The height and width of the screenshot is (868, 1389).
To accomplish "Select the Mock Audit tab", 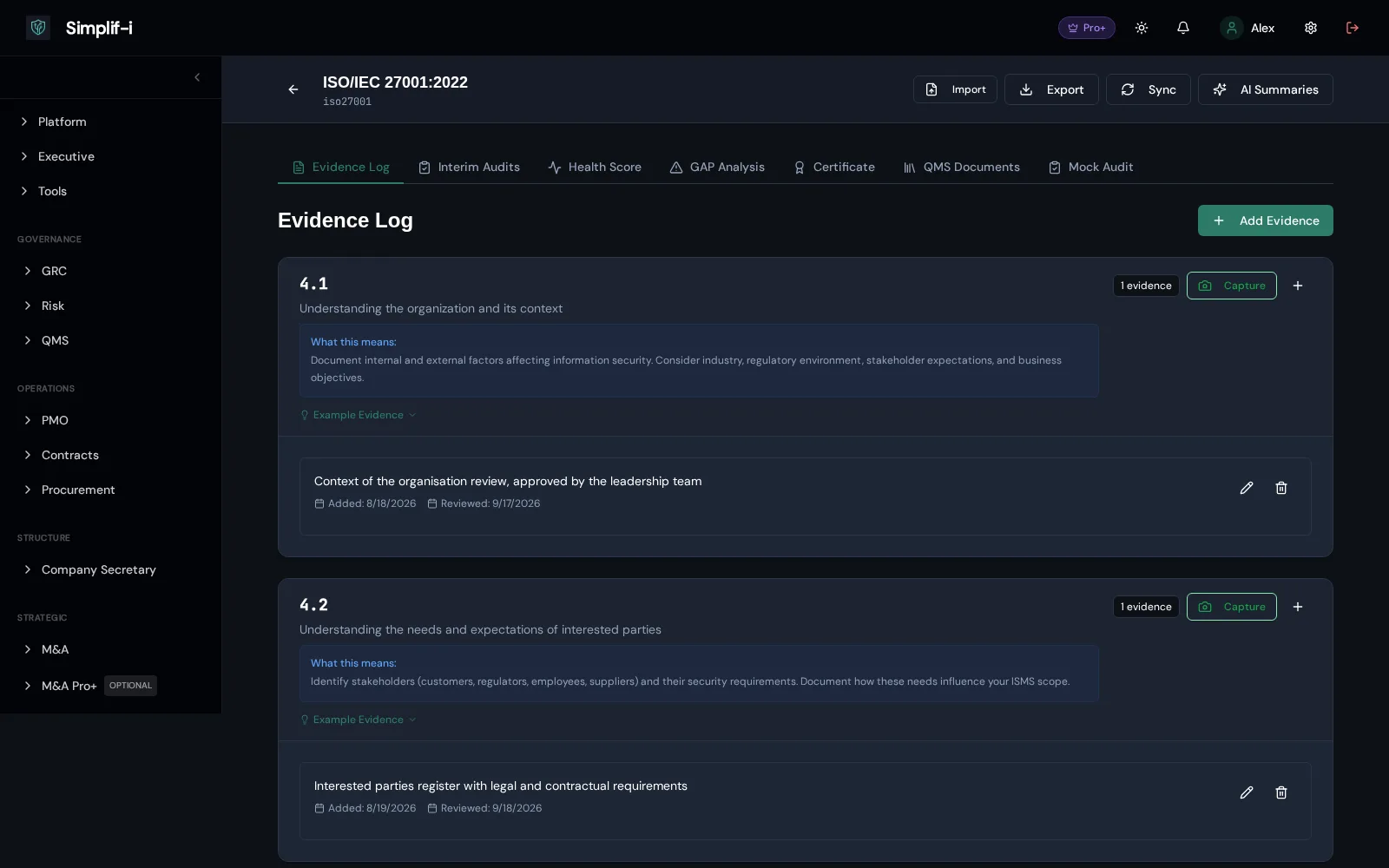I will [x=1090, y=167].
